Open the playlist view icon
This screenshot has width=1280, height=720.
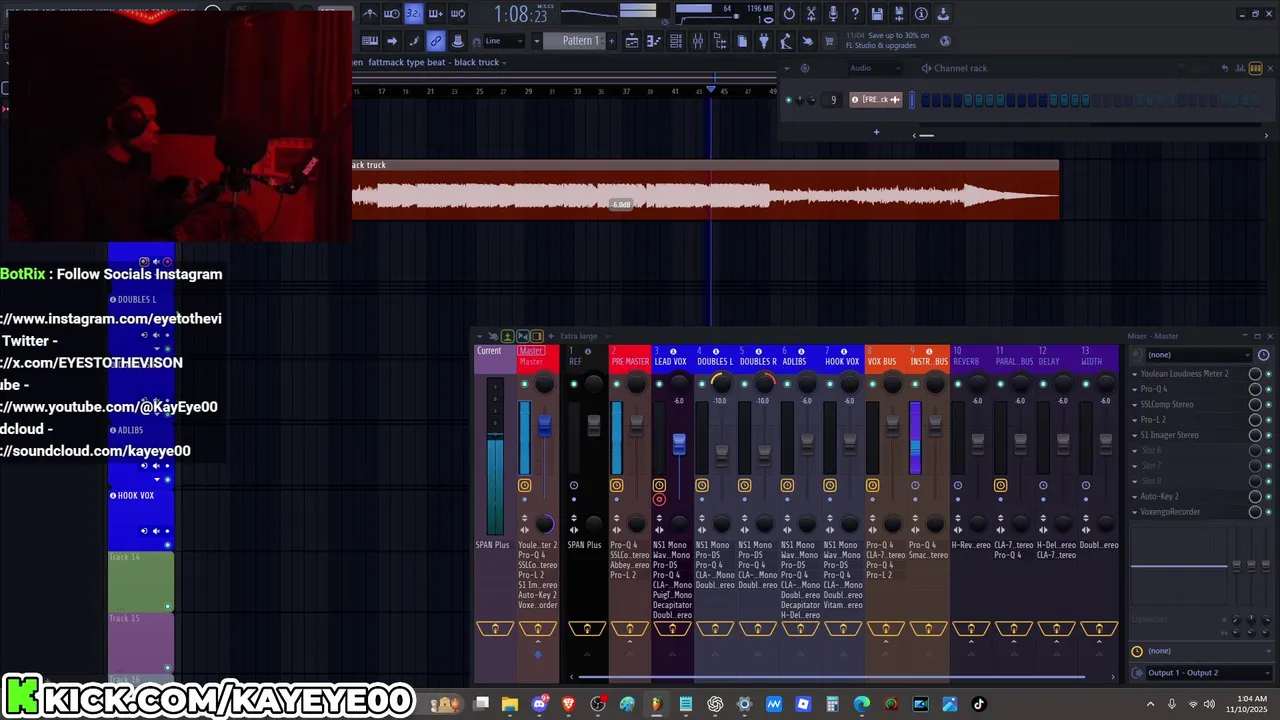[632, 41]
